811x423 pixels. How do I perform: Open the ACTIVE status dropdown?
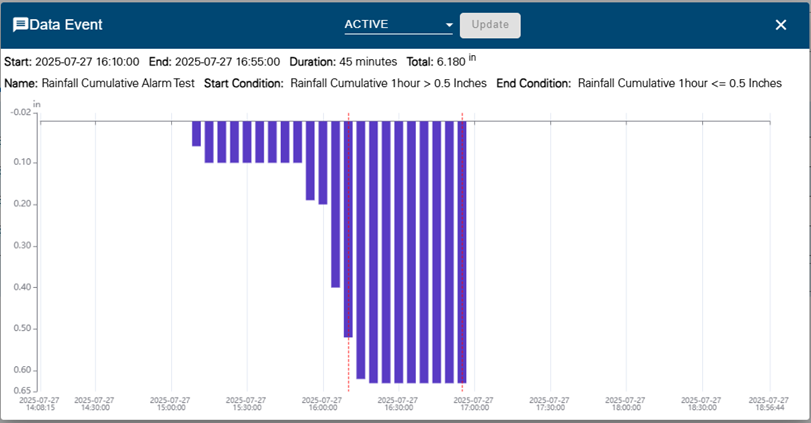(x=397, y=25)
